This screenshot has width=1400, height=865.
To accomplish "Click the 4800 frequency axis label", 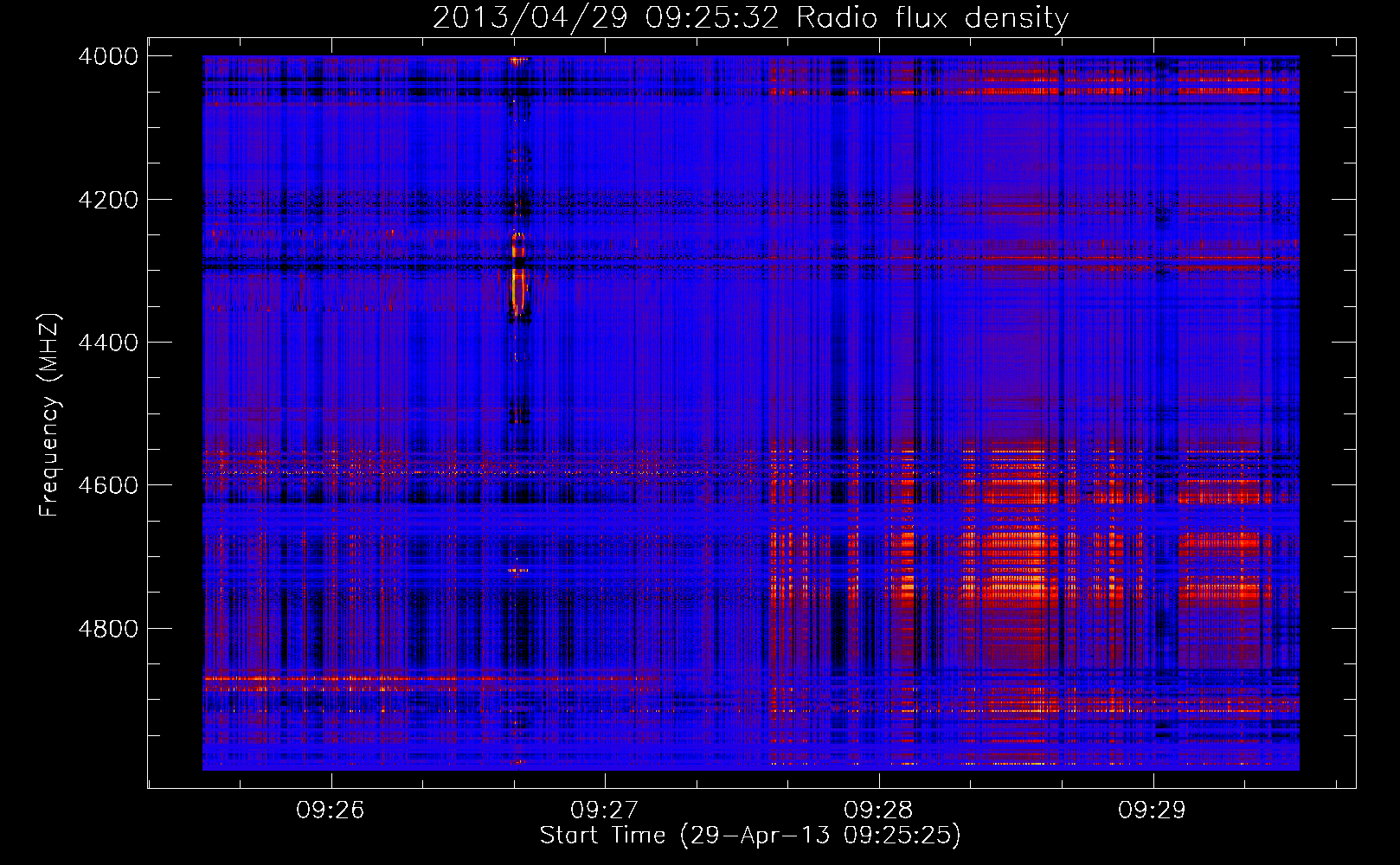I will click(x=108, y=629).
